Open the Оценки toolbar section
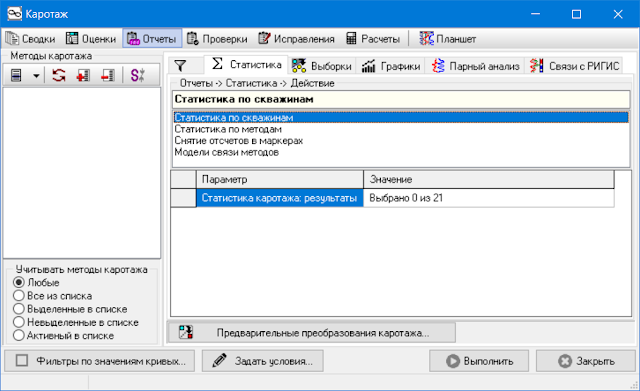 (91, 39)
